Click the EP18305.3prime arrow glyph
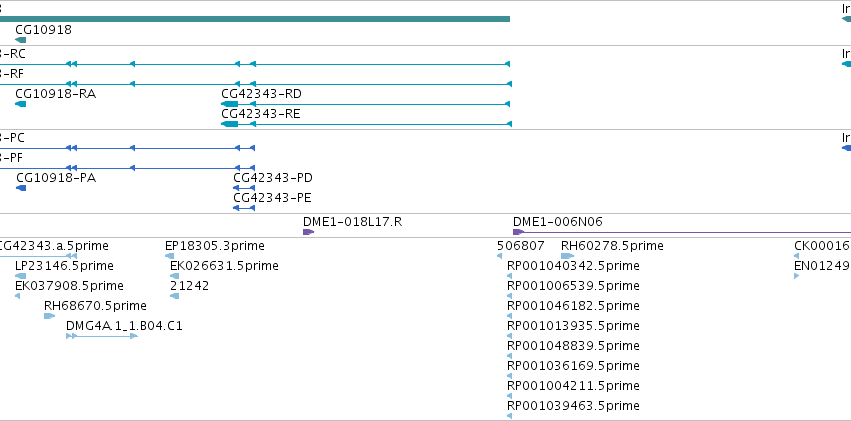This screenshot has width=851, height=421. pyautogui.click(x=170, y=256)
